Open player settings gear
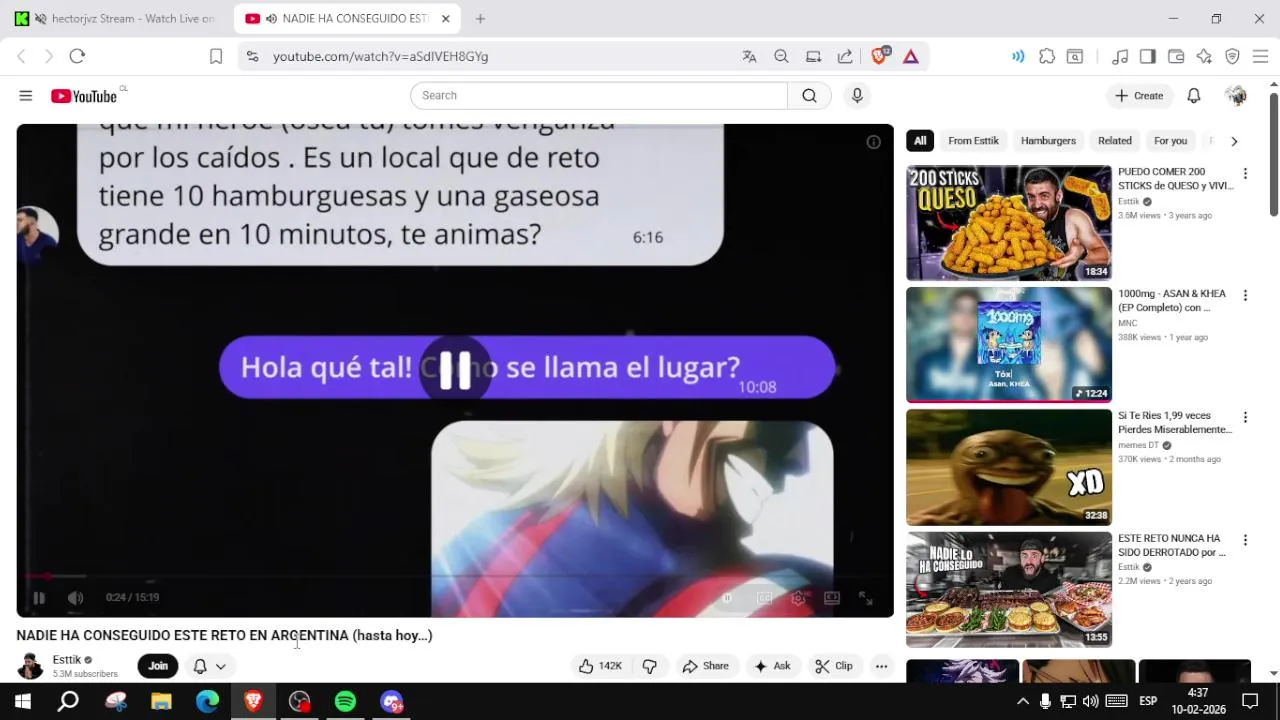 [798, 598]
